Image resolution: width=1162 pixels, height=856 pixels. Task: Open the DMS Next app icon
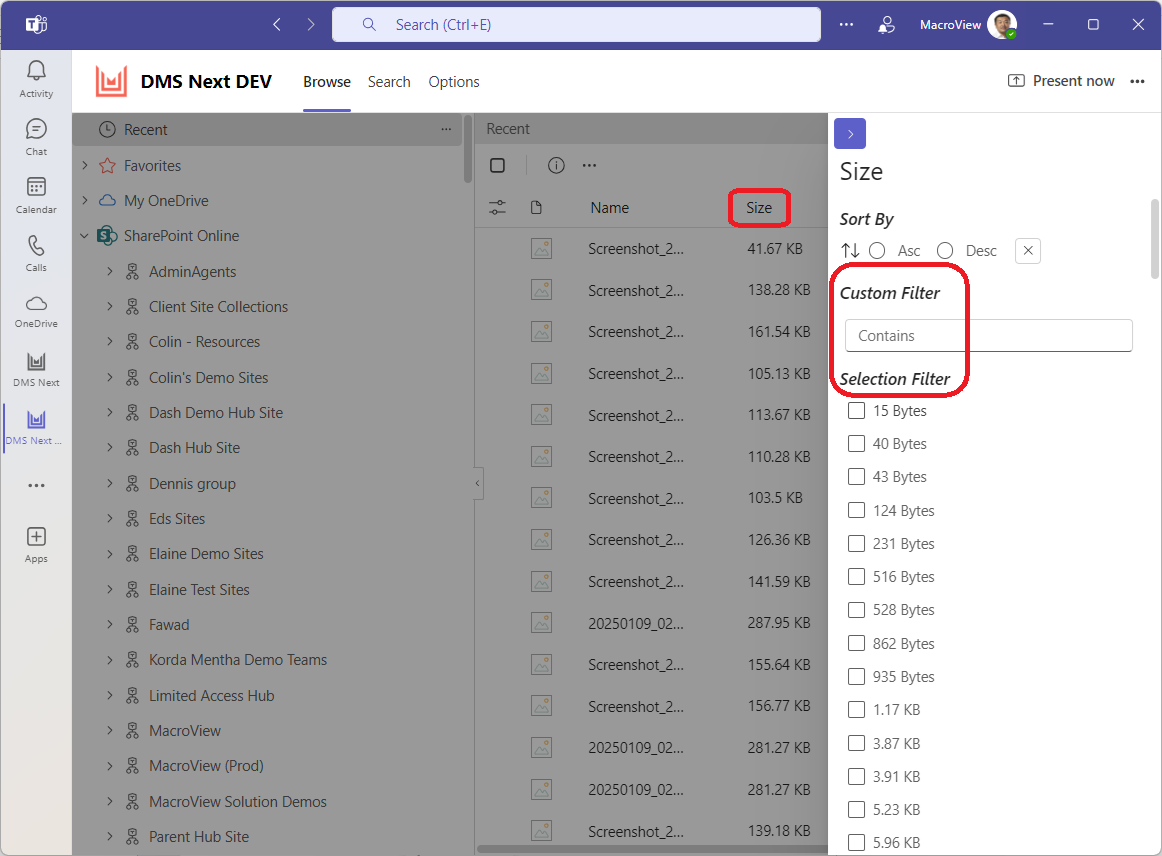point(36,368)
